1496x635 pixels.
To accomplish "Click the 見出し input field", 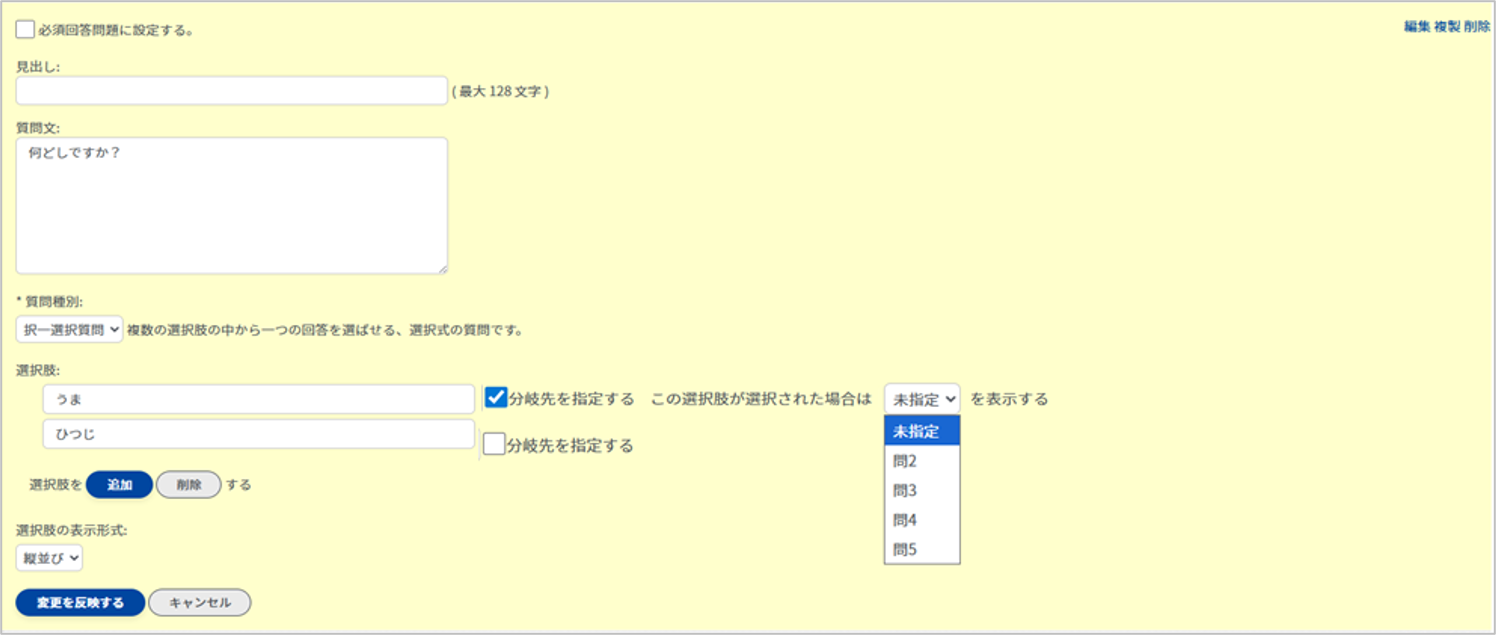I will coord(230,90).
